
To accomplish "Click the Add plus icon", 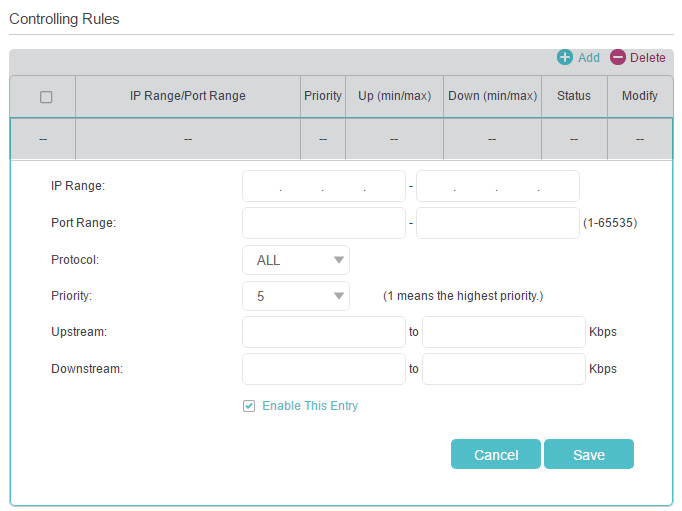I will (x=565, y=57).
